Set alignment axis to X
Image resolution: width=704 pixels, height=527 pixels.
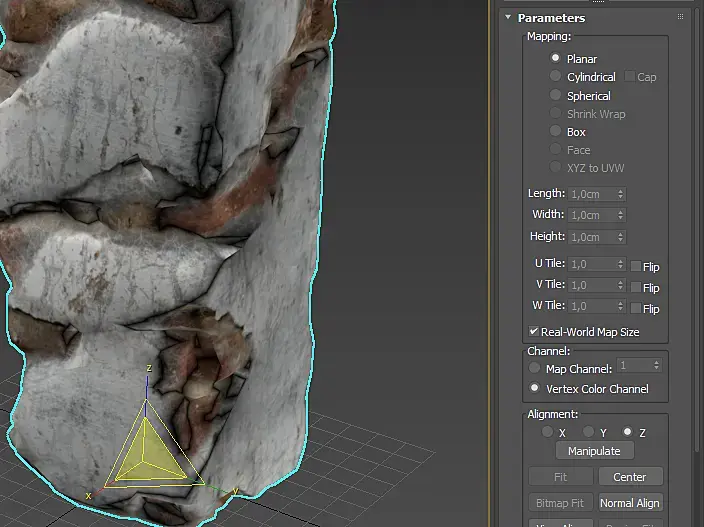click(547, 432)
